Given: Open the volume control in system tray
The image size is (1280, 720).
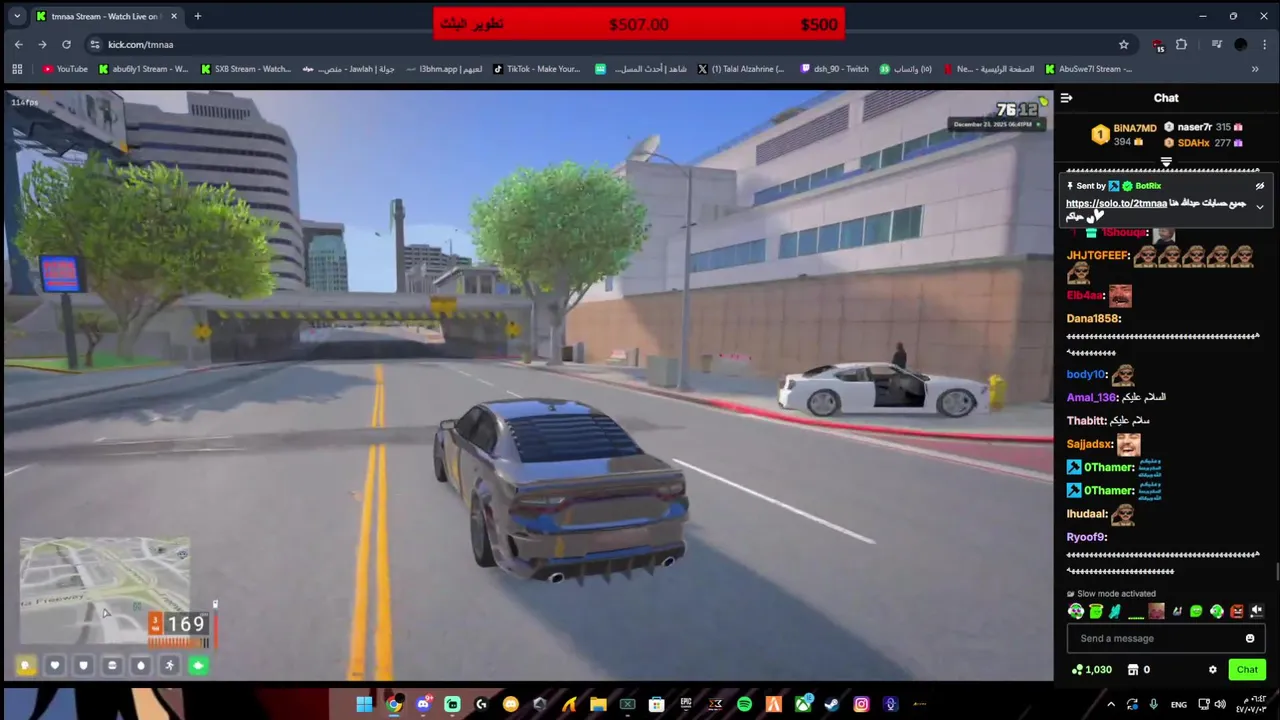Looking at the screenshot, I should pyautogui.click(x=1220, y=704).
